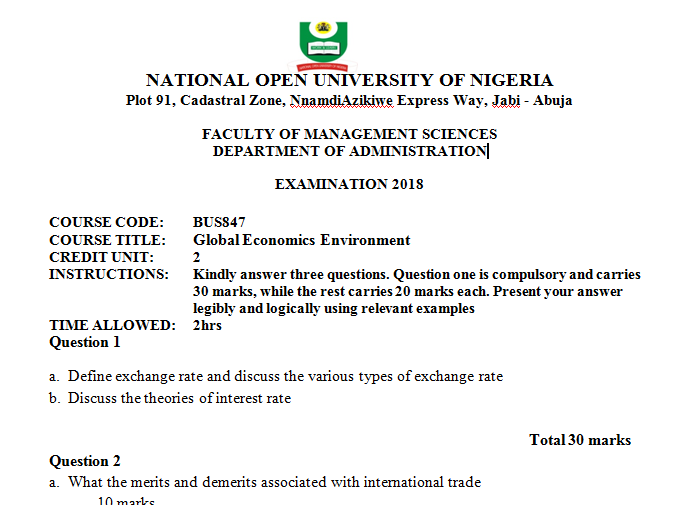Click 'Global Economics Environment' course title text
The width and height of the screenshot is (691, 505).
point(301,240)
